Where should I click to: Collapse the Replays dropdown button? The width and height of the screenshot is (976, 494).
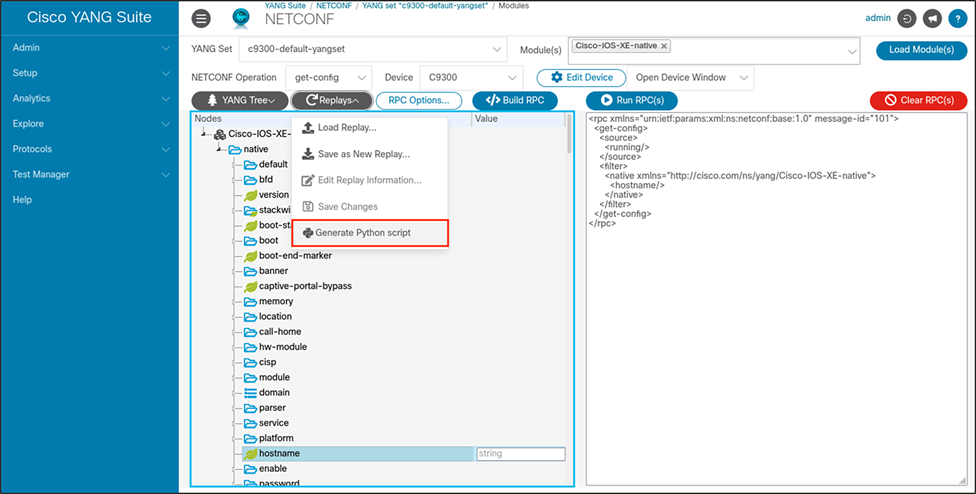coord(332,100)
